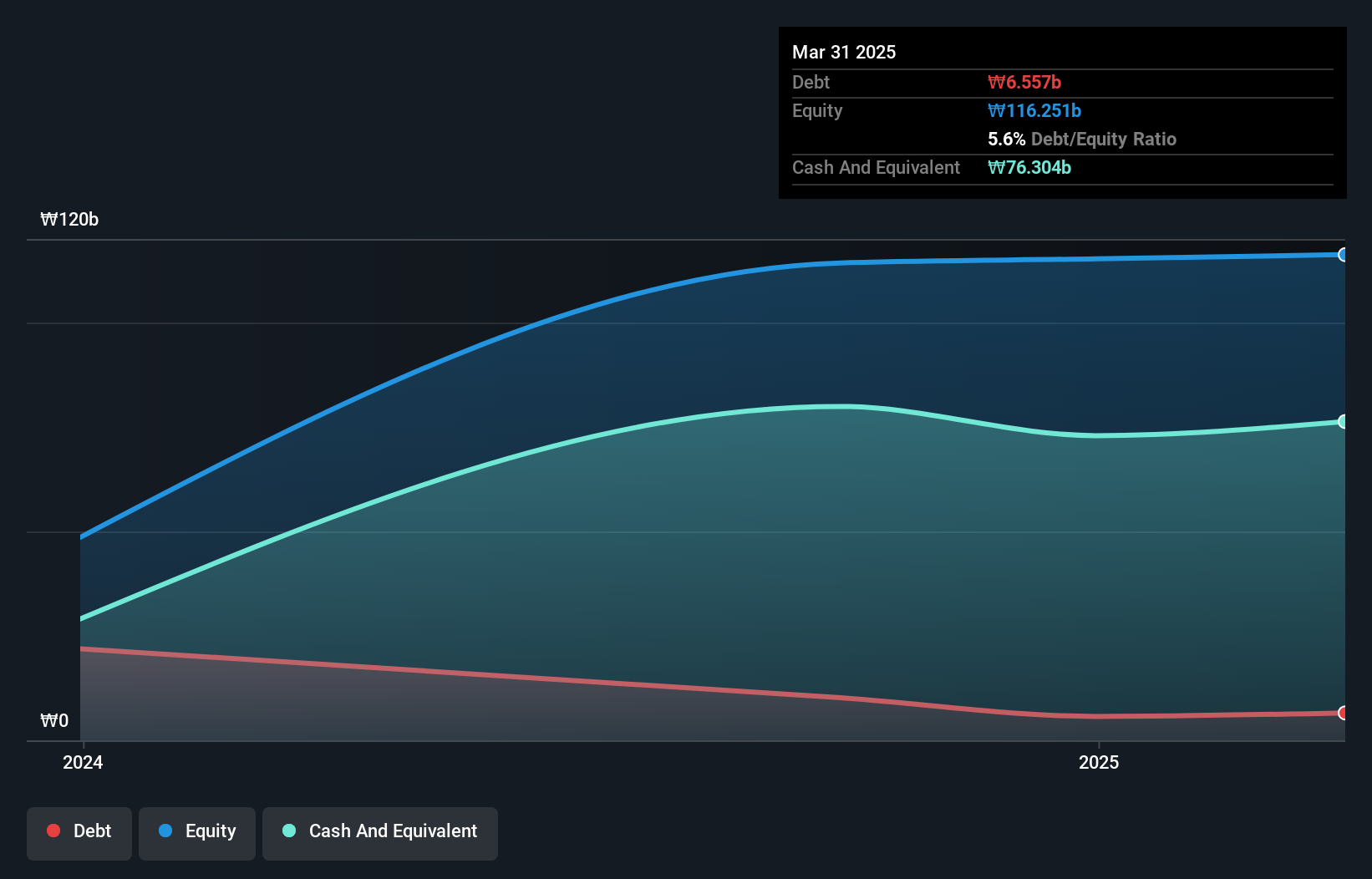Screen dimensions: 1372x879
Task: Select the Debt endpoint marker near the bottom right
Action: [1344, 714]
